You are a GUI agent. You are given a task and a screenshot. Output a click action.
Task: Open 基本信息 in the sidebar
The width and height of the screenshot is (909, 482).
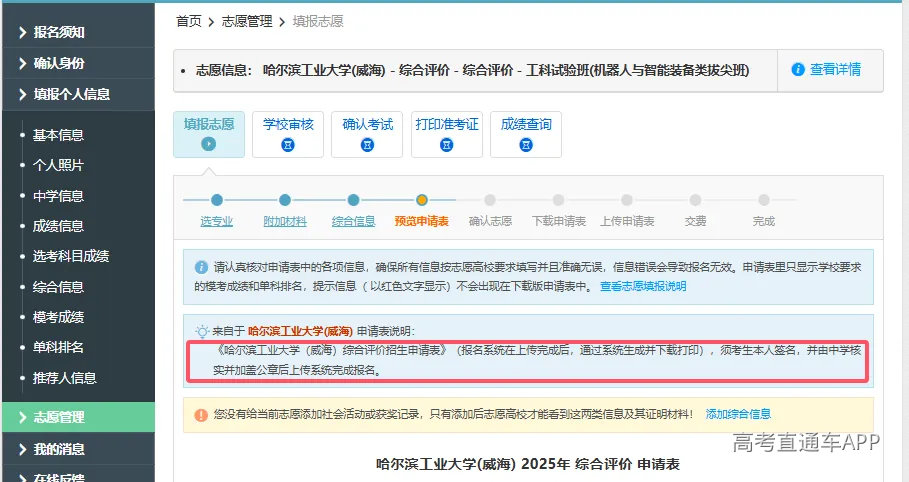[58, 135]
